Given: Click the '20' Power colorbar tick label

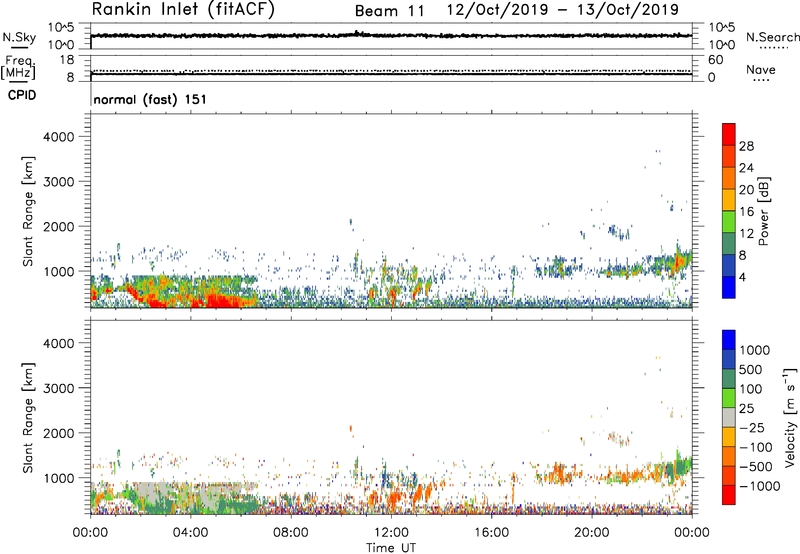Looking at the screenshot, I should point(746,190).
